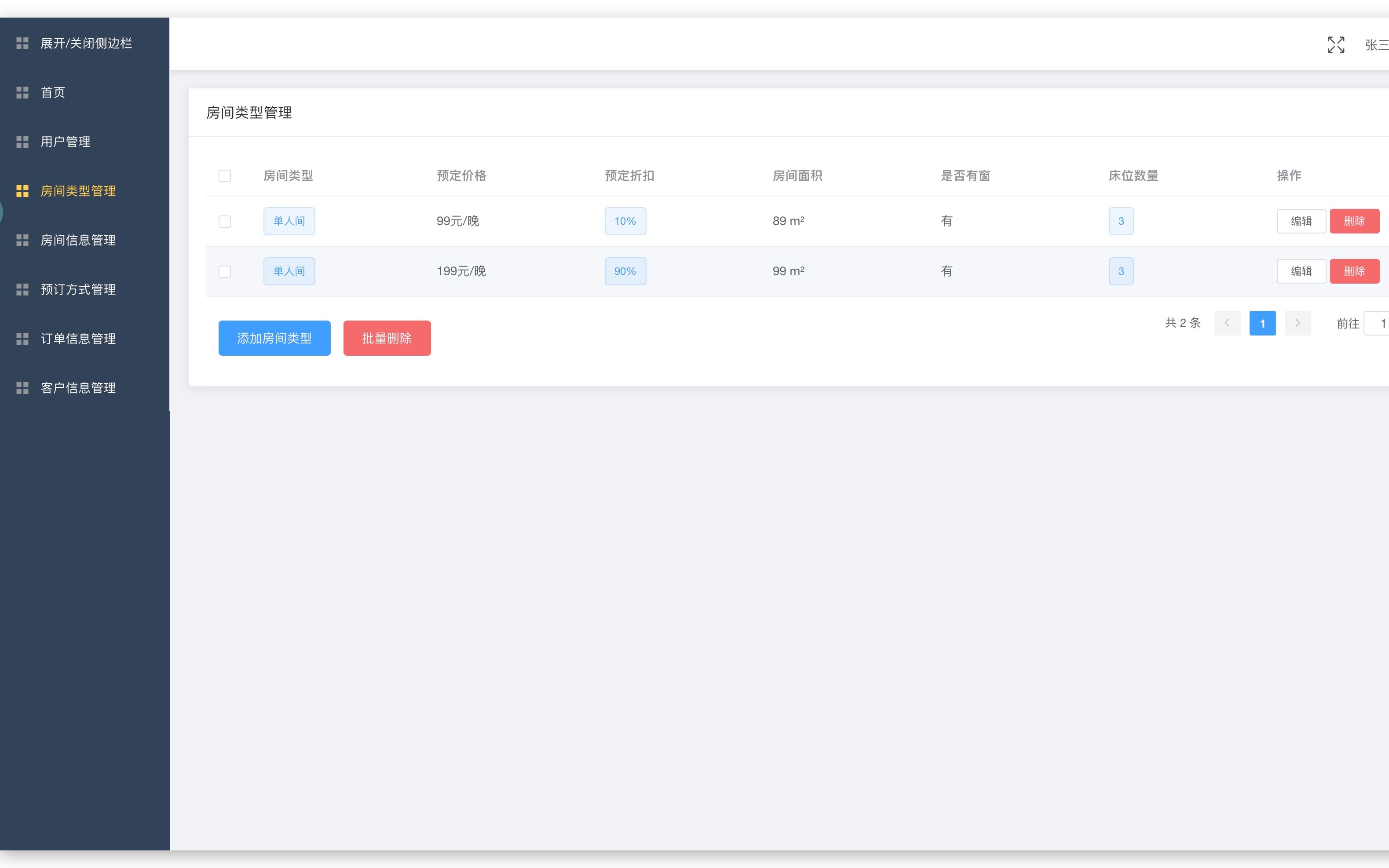This screenshot has height=868, width=1389.
Task: Click 编辑 for the 199元/晚 row
Action: (1301, 271)
